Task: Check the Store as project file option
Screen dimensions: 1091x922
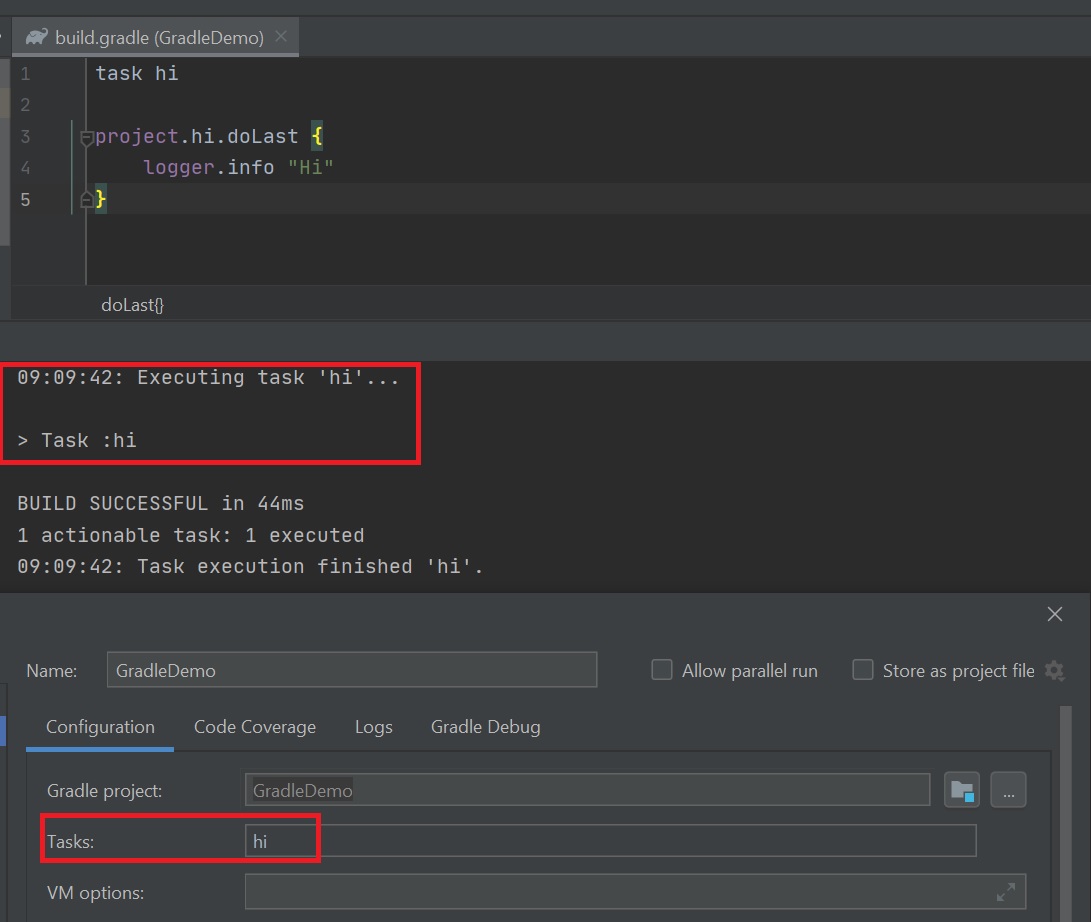Action: [x=862, y=670]
